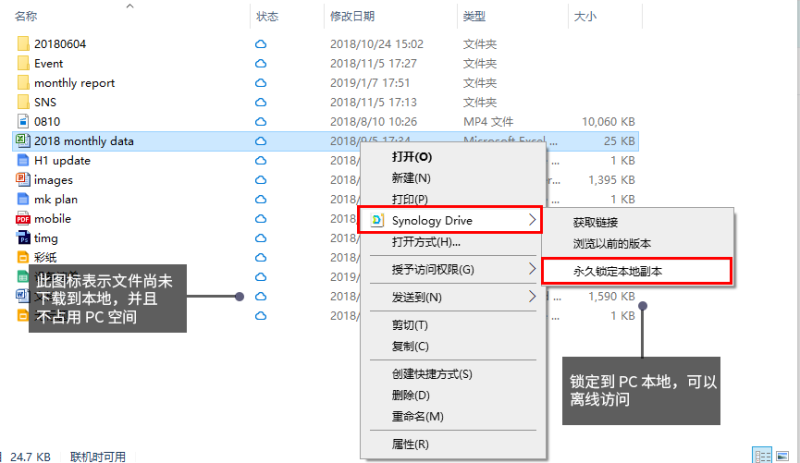
Task: Select 发送到(N) menu entry
Action: pos(416,297)
